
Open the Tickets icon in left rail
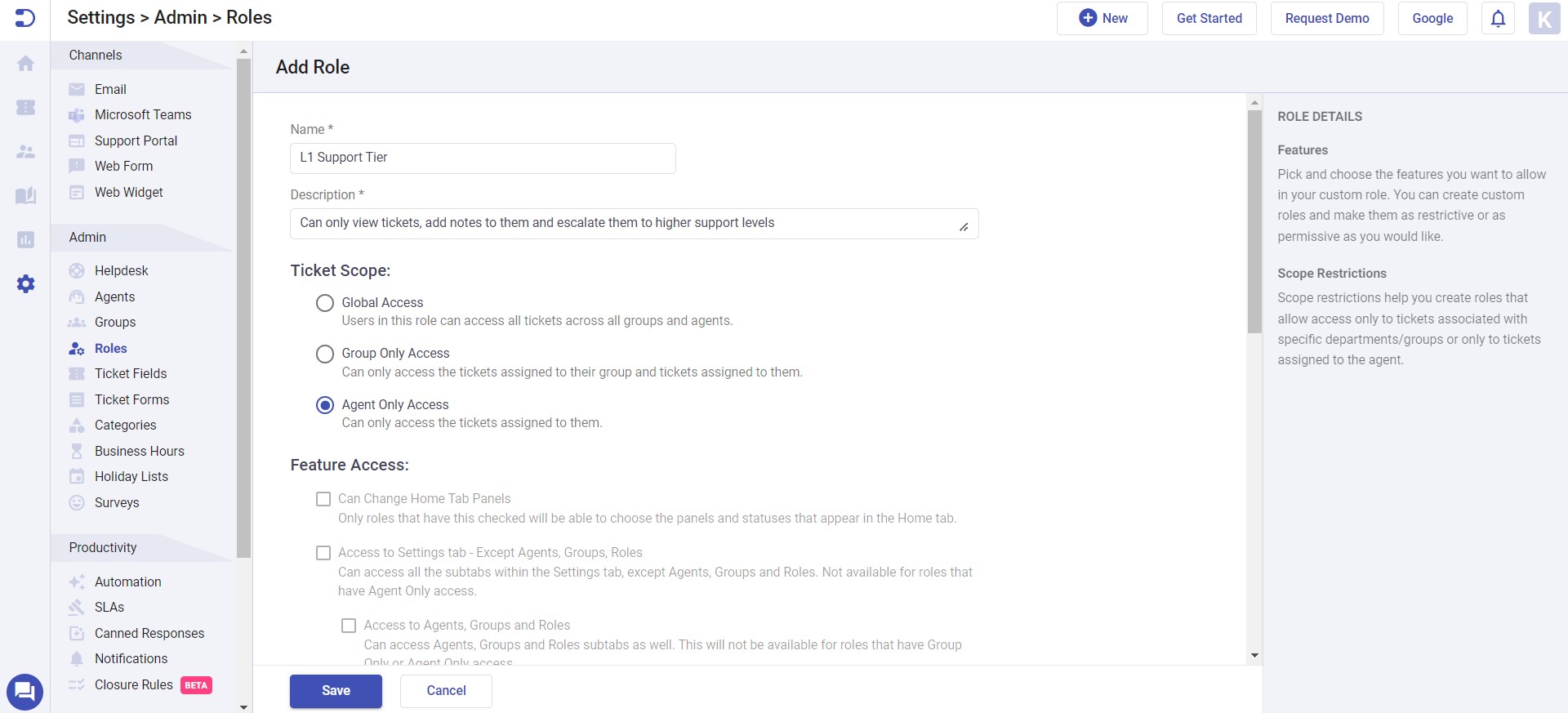[x=25, y=107]
